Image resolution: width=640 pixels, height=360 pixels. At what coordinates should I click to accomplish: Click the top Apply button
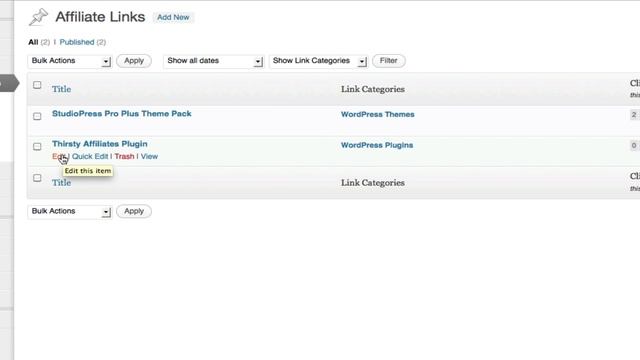click(134, 61)
